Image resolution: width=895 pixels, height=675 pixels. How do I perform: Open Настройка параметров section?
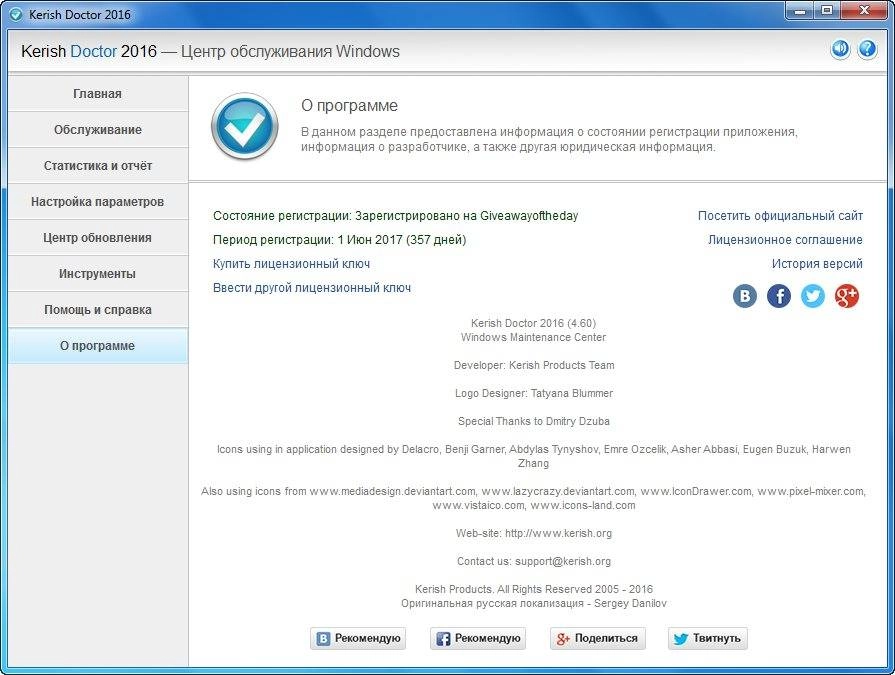[98, 201]
